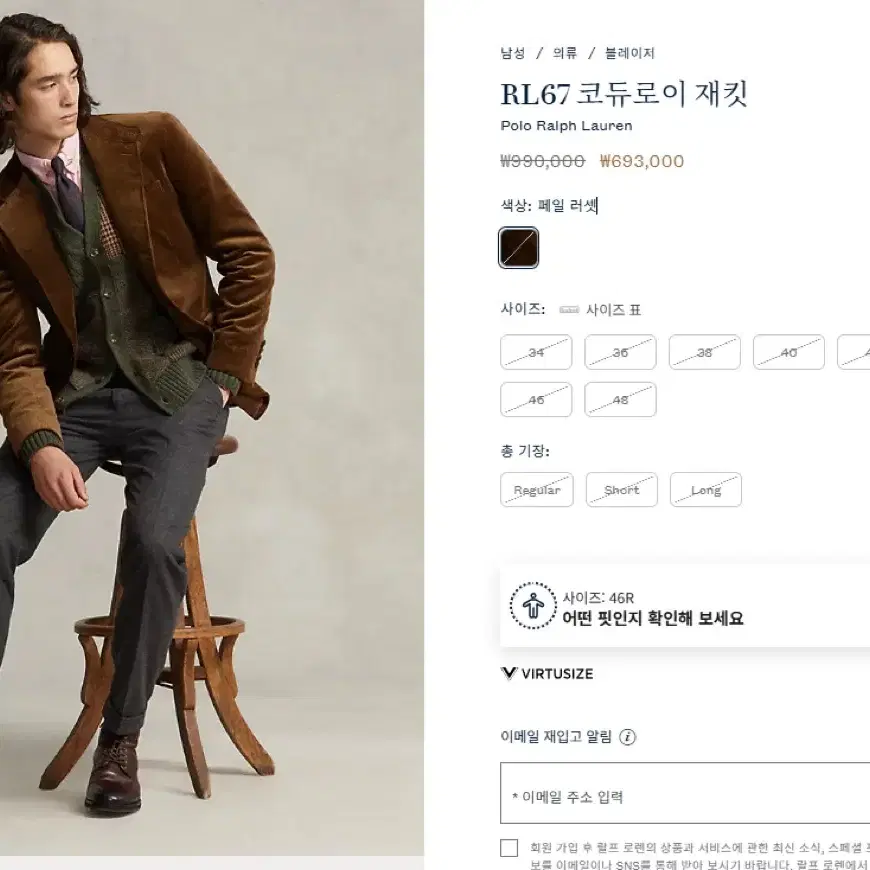Open the 사이즈 표 size chart link
870x870 pixels.
(613, 310)
